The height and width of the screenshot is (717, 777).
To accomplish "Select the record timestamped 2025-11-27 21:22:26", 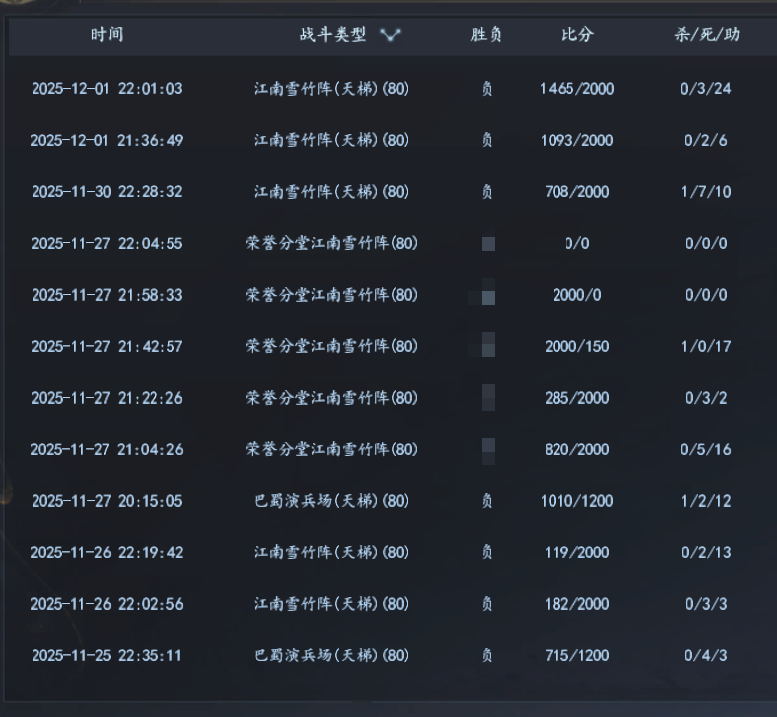I will pos(107,399).
